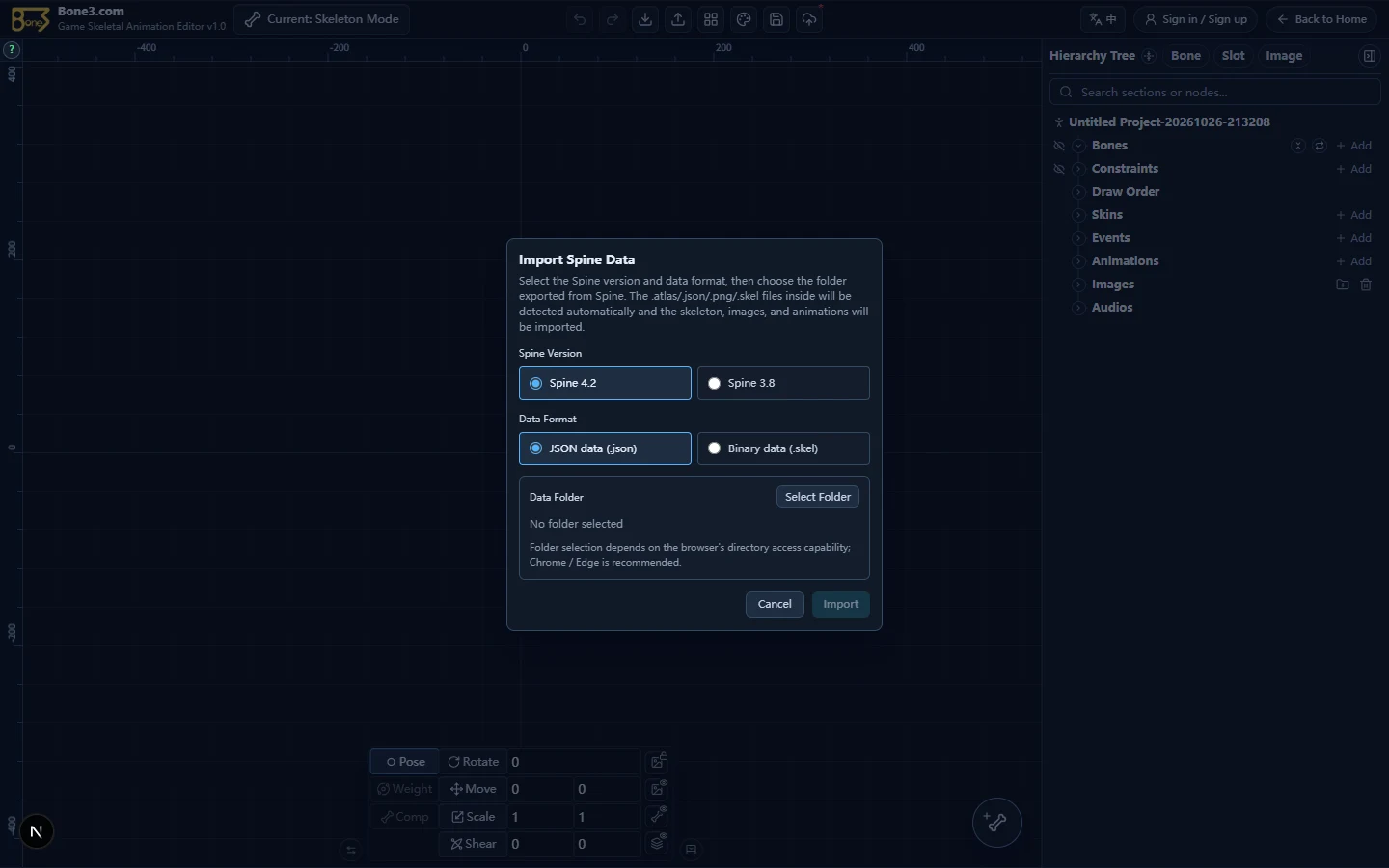Click the download/import tray icon in the toolbar
Screen dimensions: 1389x868
pyautogui.click(x=645, y=19)
